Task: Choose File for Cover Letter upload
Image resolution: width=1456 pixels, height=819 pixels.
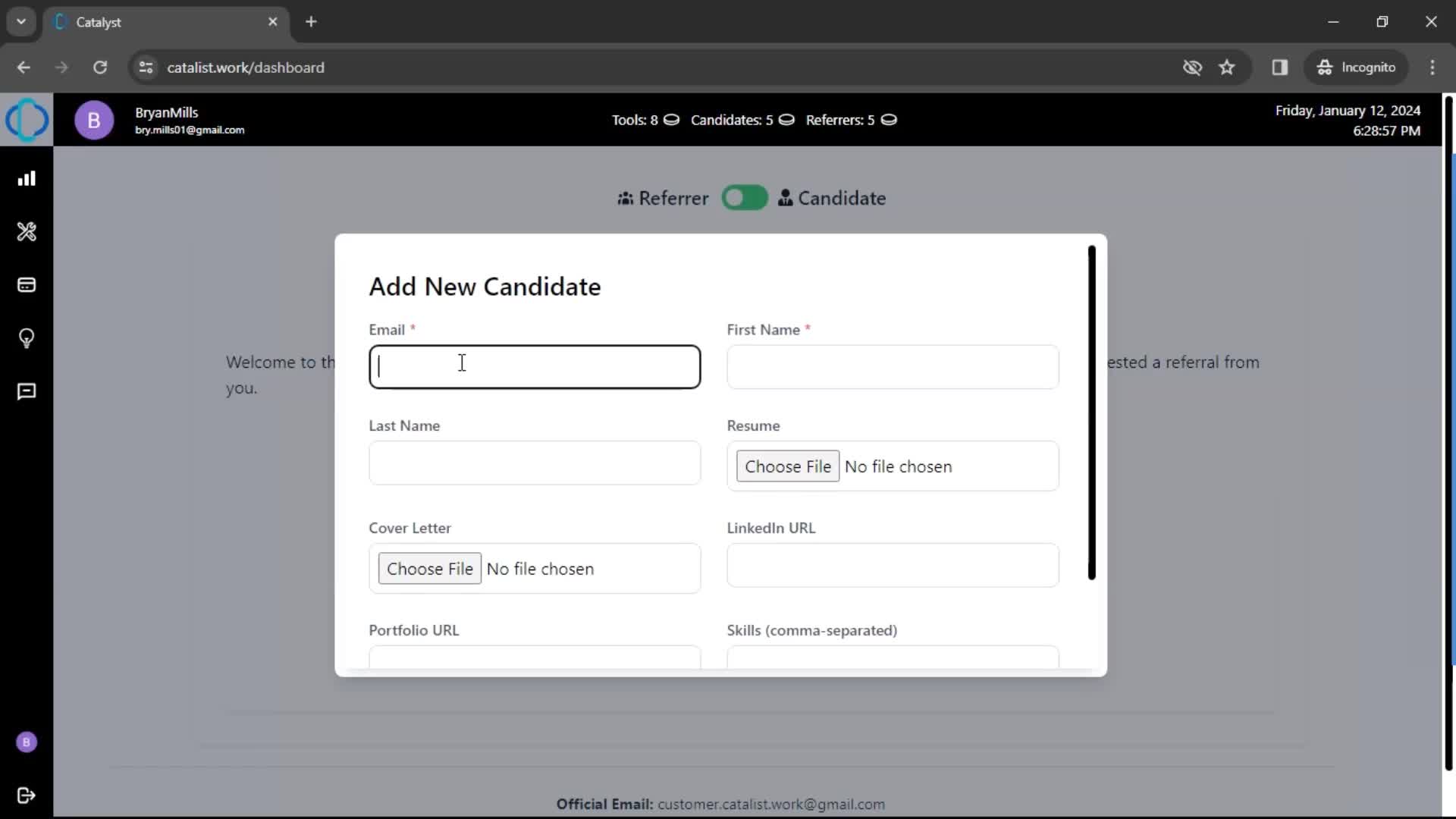Action: click(430, 568)
